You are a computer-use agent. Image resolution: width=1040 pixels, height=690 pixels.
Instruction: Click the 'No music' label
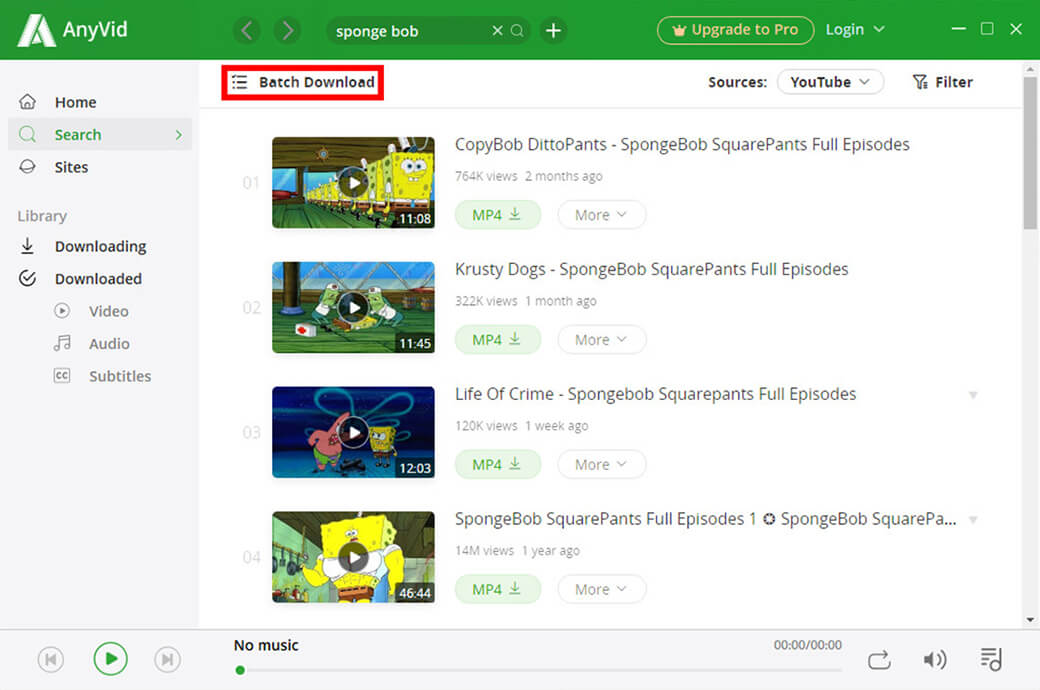(x=266, y=645)
